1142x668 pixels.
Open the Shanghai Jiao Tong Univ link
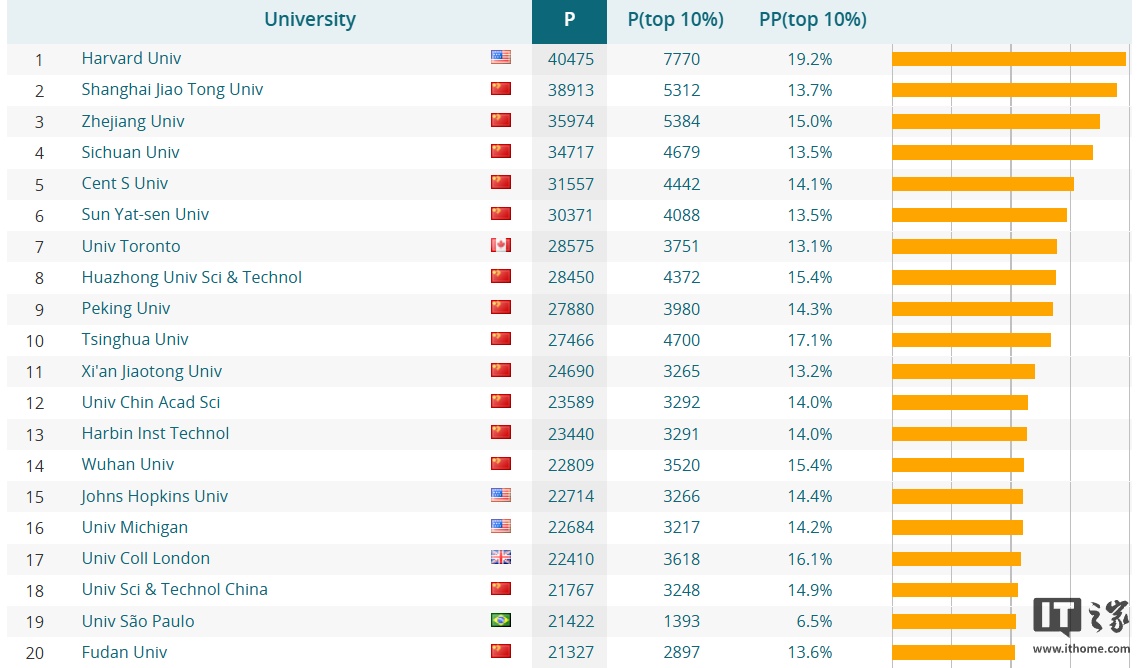(x=172, y=90)
